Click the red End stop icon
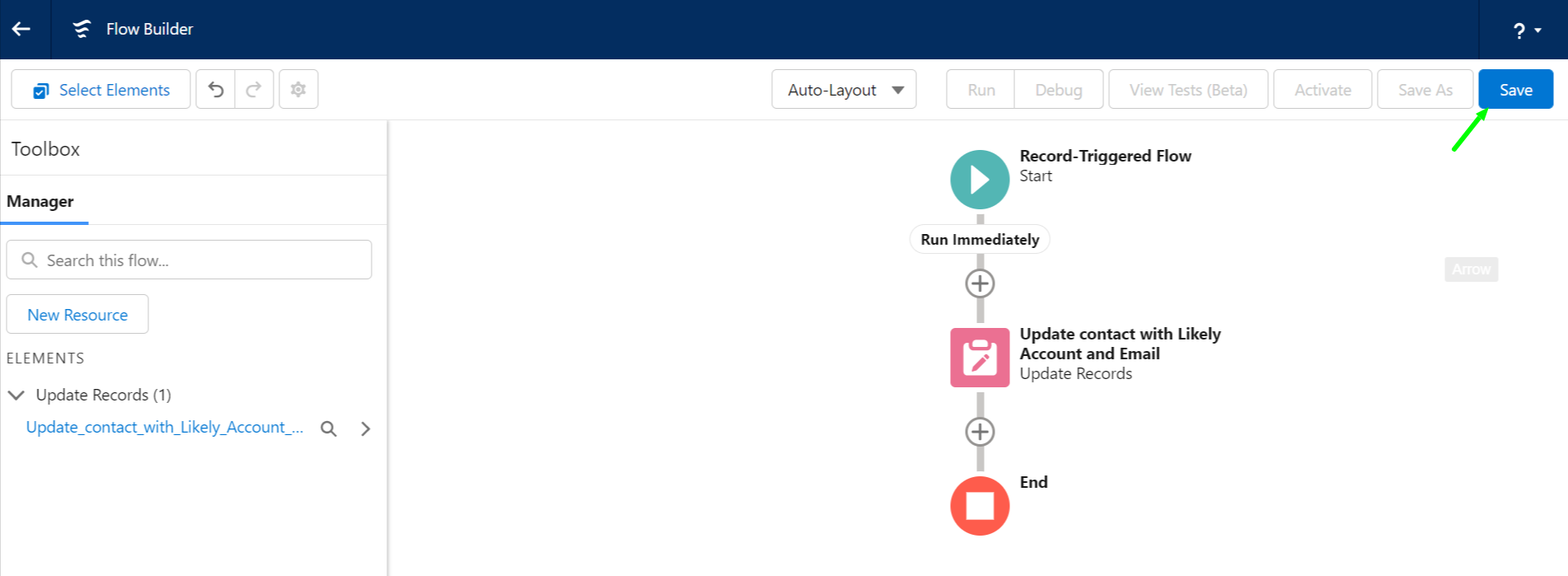 pos(980,506)
